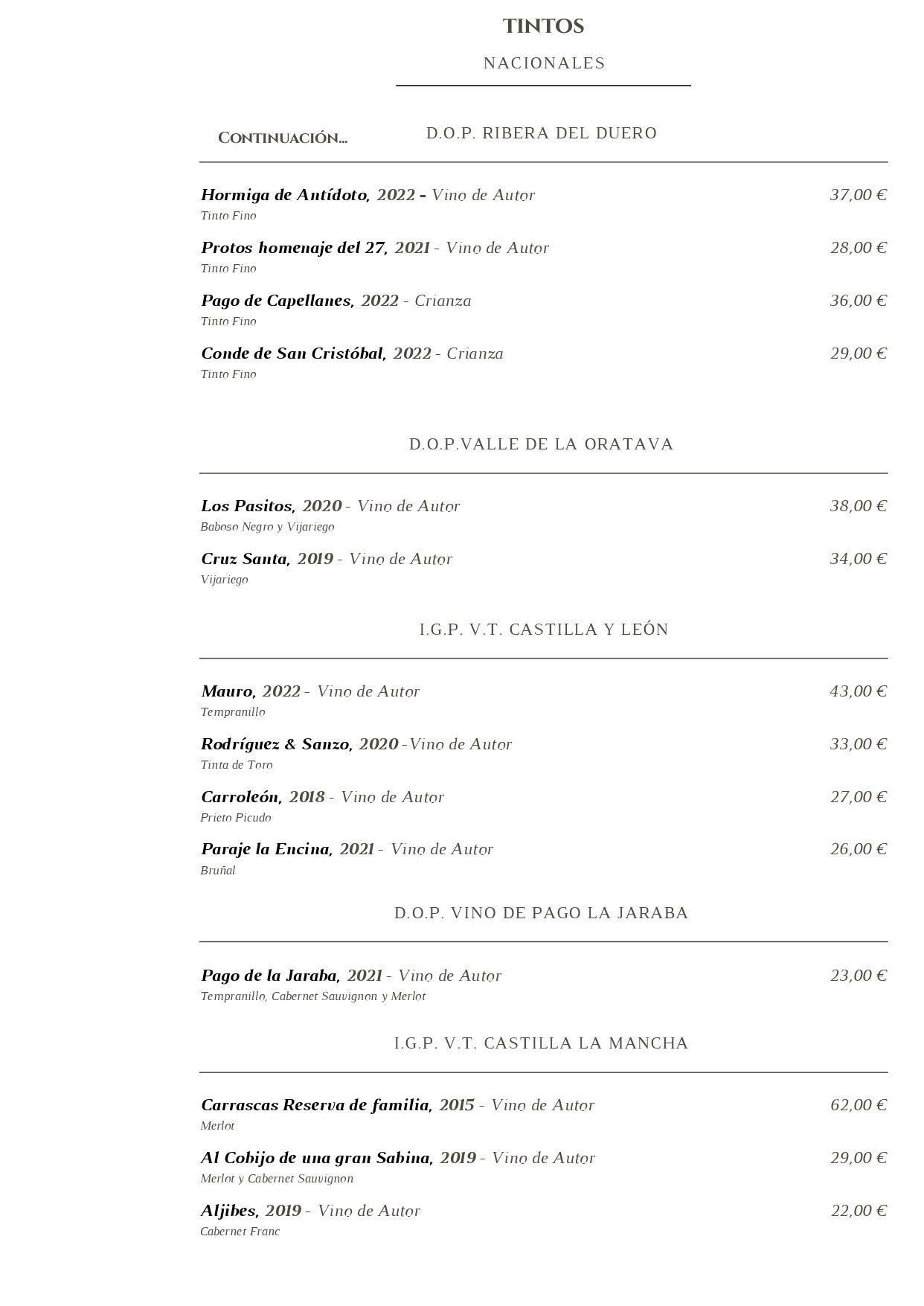Select Al Cobijo de una gran Sabina

[316, 1158]
